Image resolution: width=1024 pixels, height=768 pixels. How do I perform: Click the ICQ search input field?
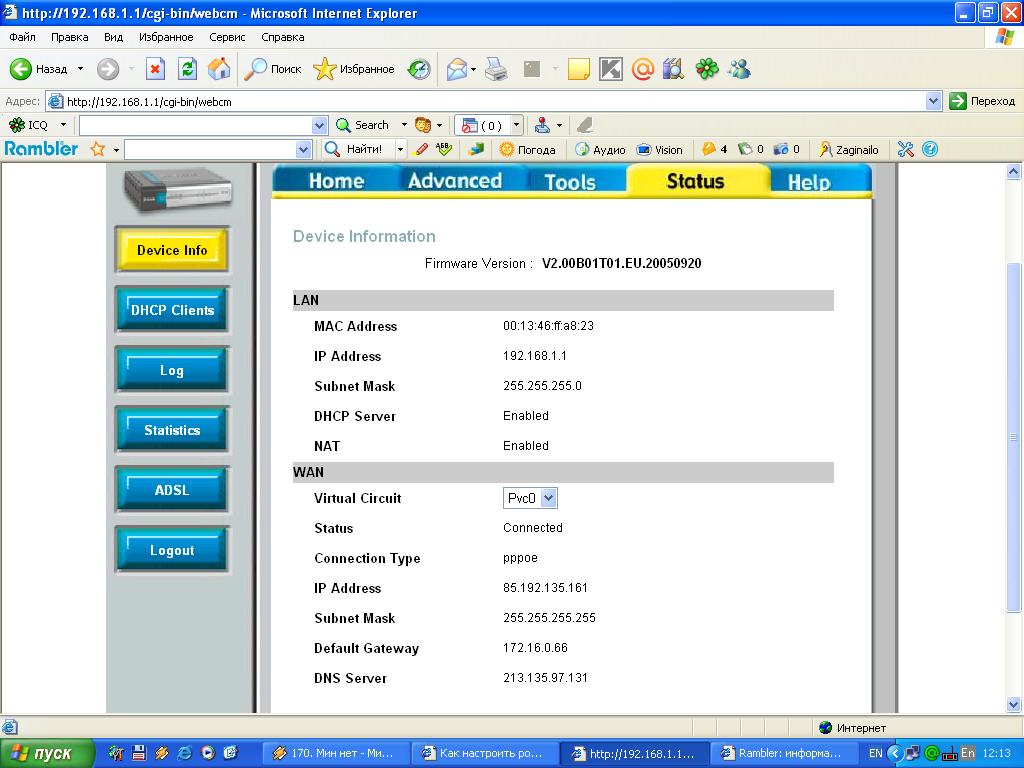[x=195, y=125]
